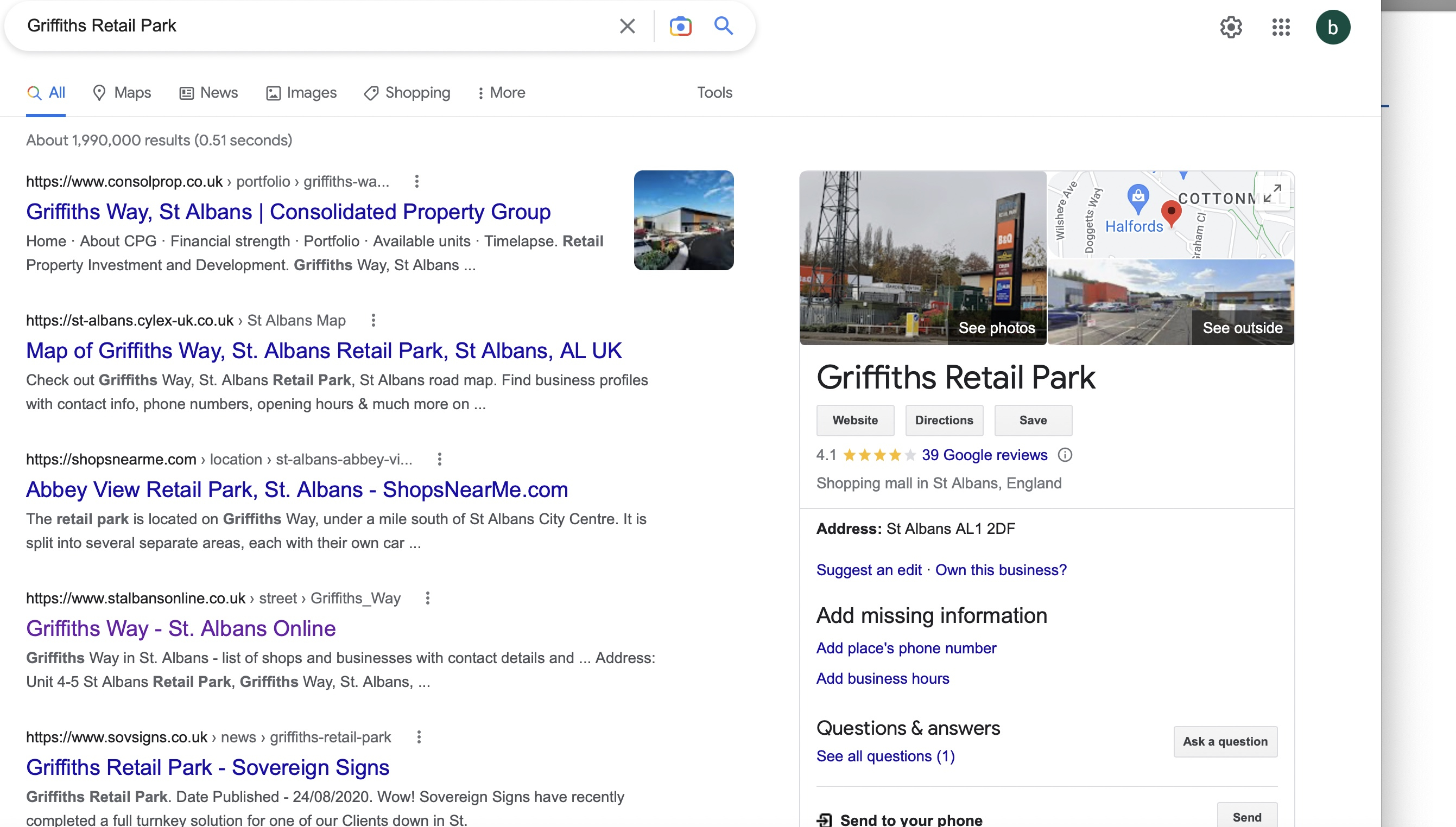Switch to the Images tab
The height and width of the screenshot is (827, 1456).
coord(301,93)
